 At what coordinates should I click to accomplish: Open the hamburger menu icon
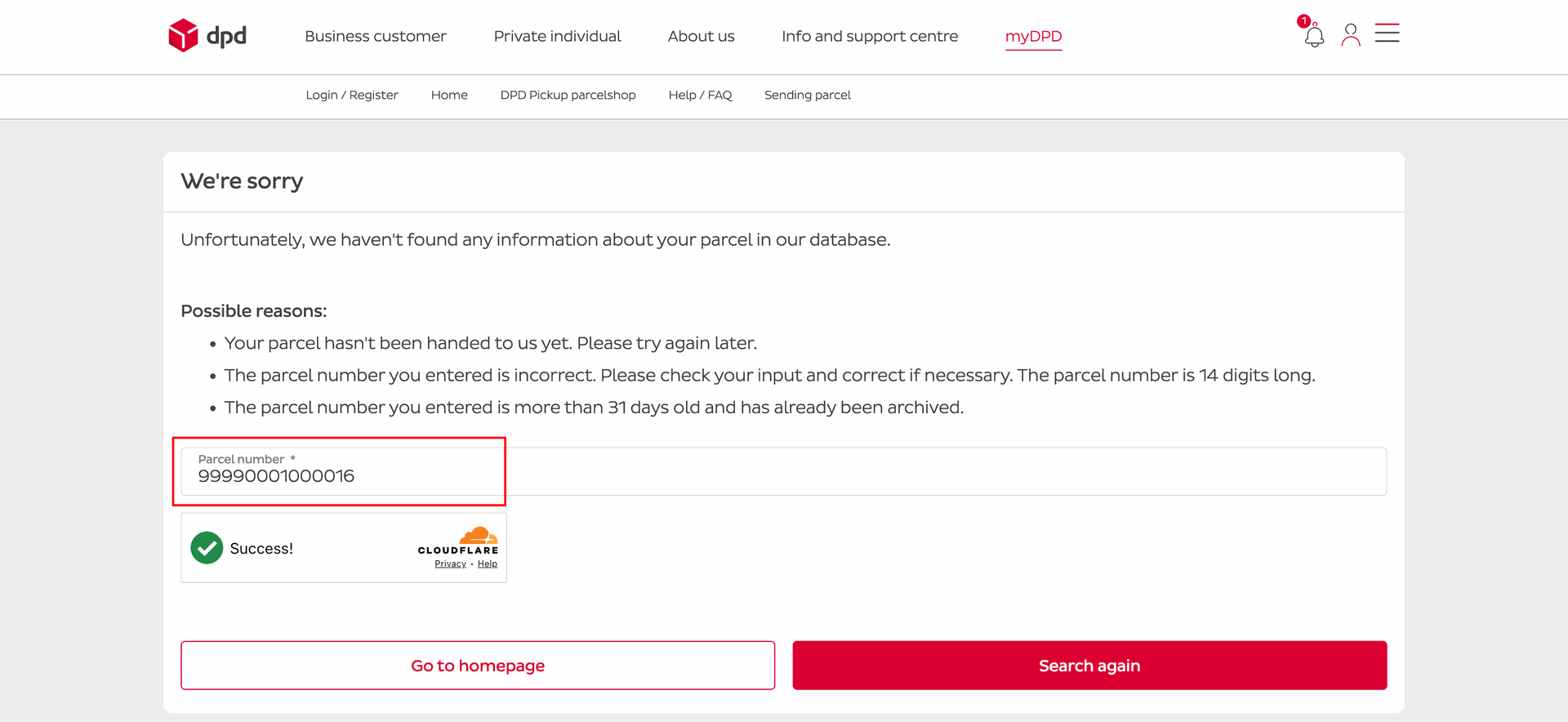point(1387,33)
